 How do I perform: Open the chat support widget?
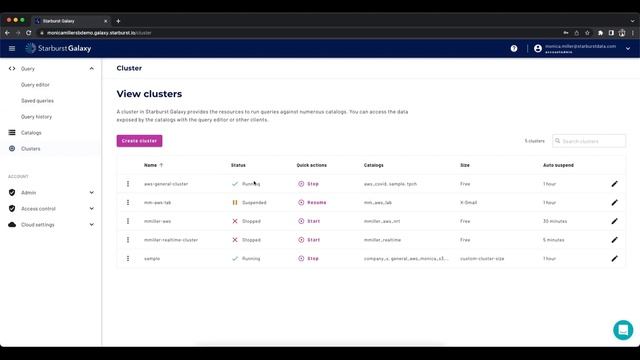(x=623, y=330)
